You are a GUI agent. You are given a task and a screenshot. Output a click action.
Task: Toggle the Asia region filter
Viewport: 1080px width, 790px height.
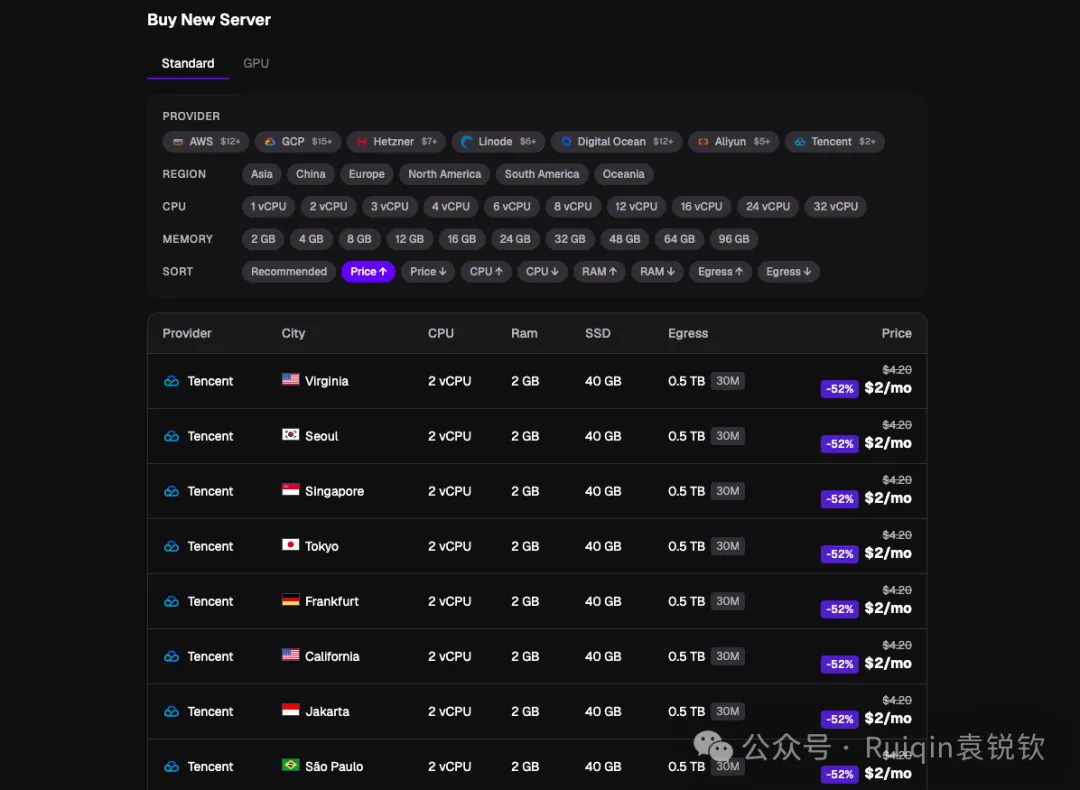pyautogui.click(x=262, y=174)
